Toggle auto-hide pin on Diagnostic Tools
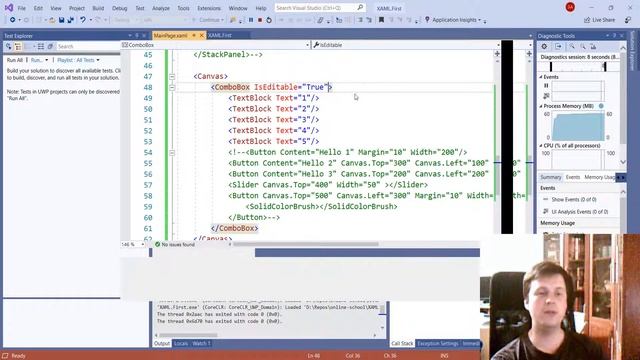This screenshot has height=360, width=640. click(x=614, y=36)
